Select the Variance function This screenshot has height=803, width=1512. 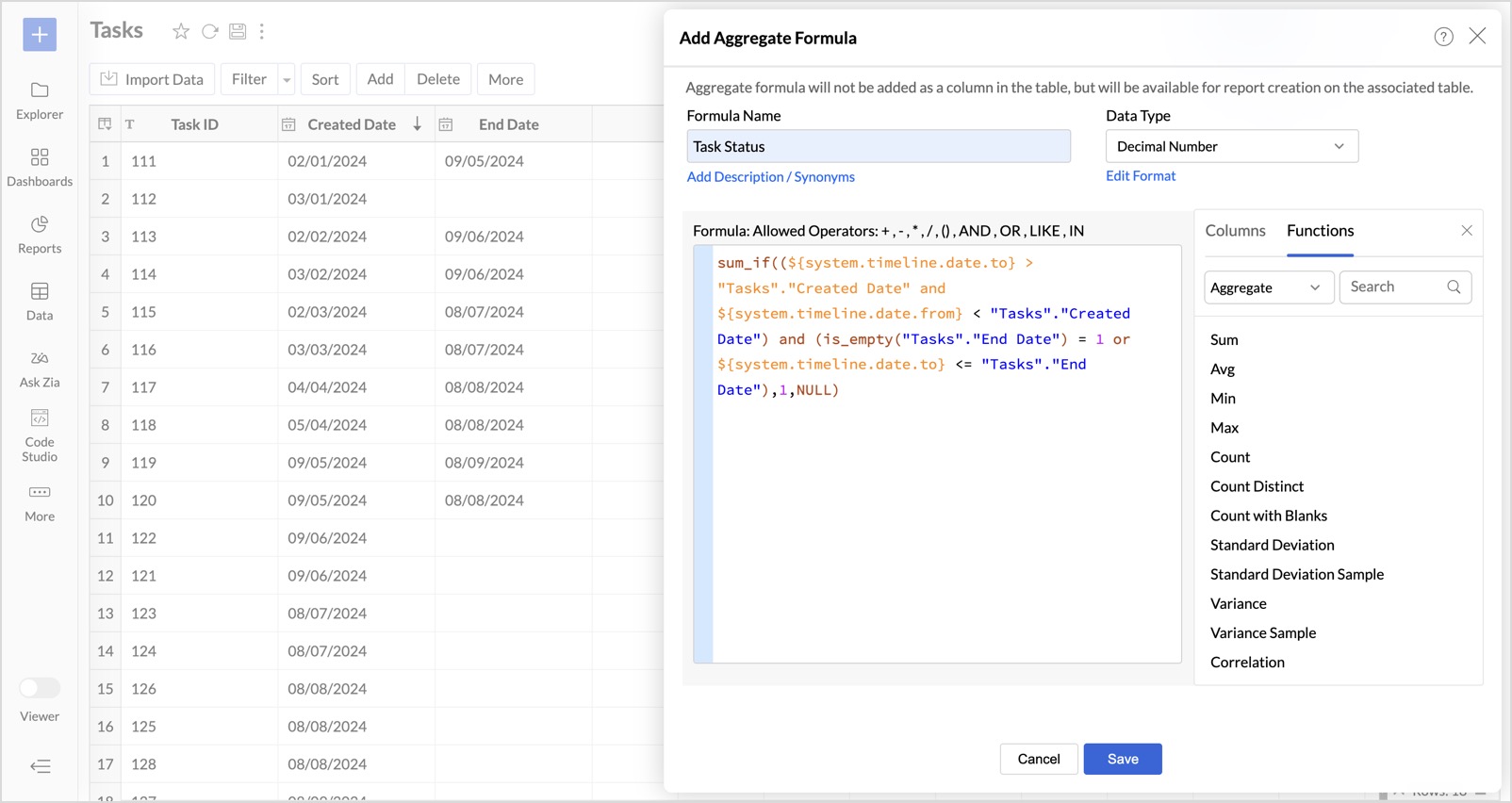1239,603
